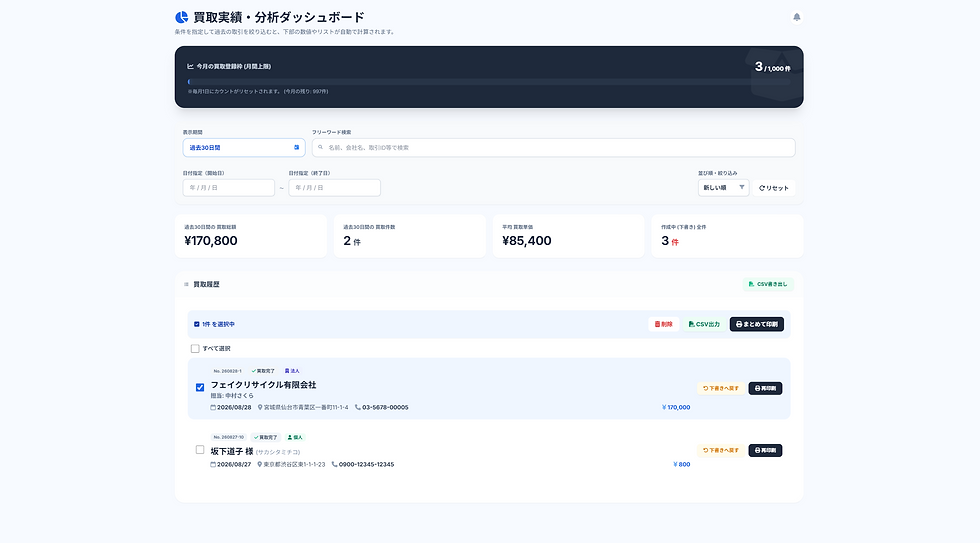Click the 0900-12345-12345 phone number
Screen dimensions: 980x543
(x=366, y=464)
